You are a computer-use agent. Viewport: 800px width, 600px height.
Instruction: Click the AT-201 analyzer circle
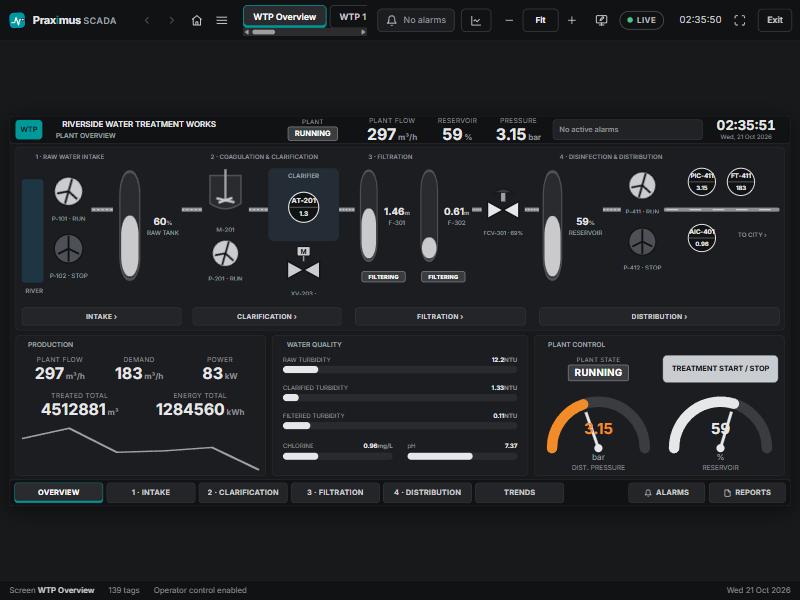pyautogui.click(x=304, y=207)
